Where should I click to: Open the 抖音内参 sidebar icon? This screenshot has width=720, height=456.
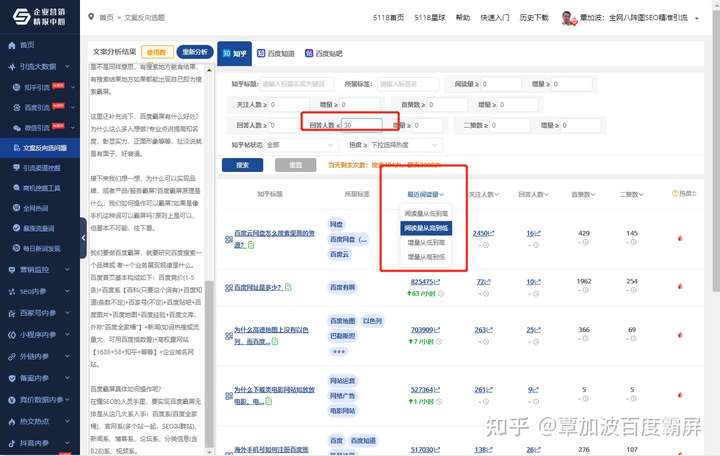[12, 443]
